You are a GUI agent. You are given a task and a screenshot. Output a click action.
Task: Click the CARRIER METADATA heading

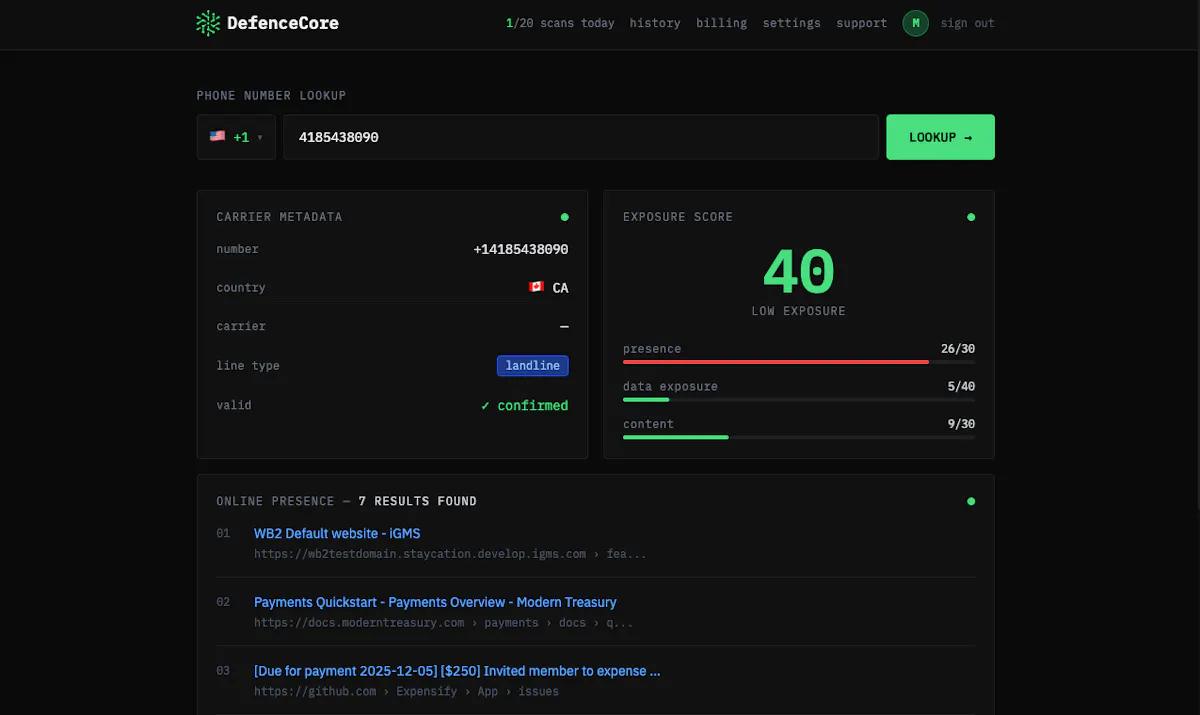pyautogui.click(x=279, y=217)
